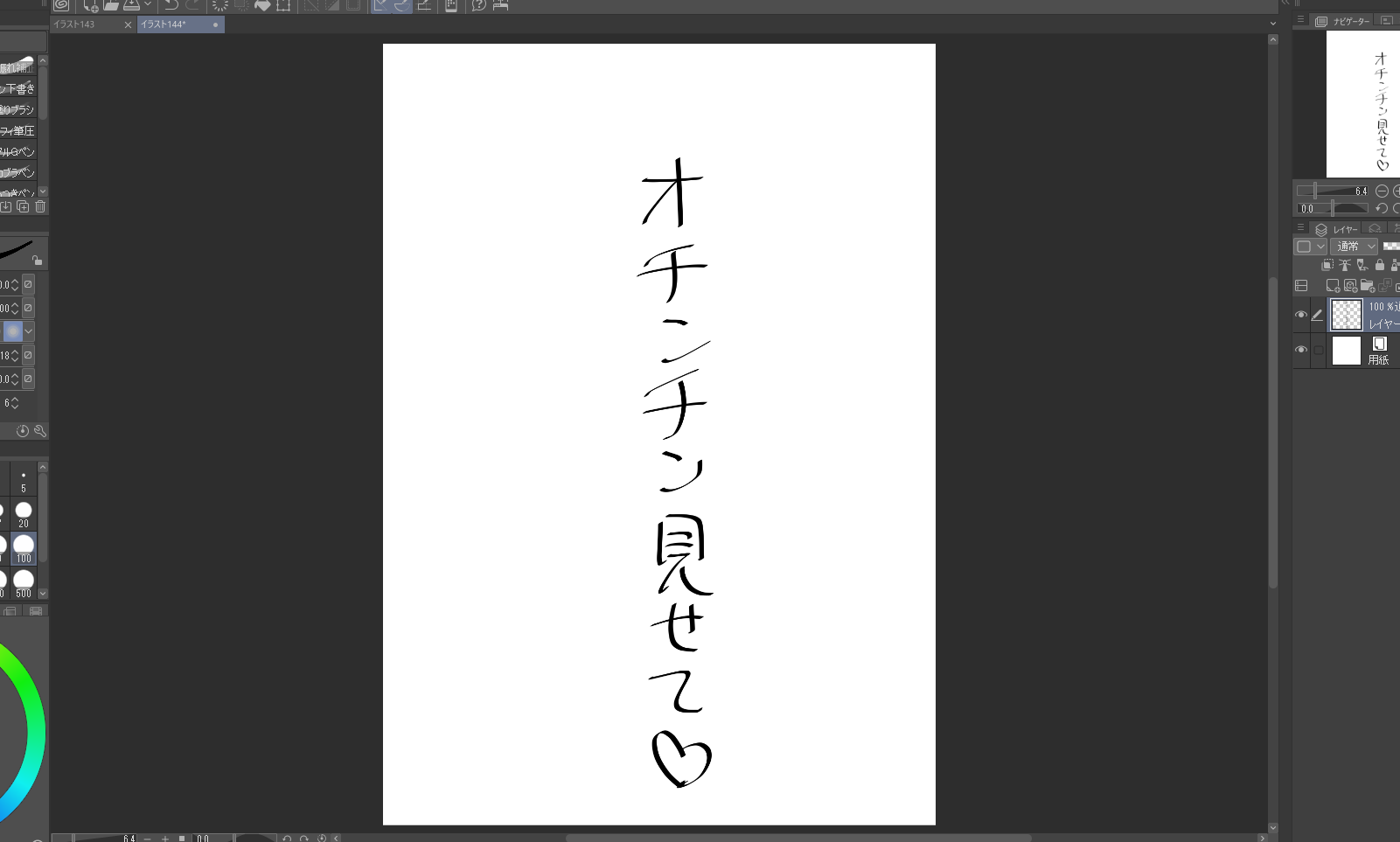Image resolution: width=1400 pixels, height=842 pixels.
Task: Toggle Set as Draft Layer icon
Action: [x=1362, y=265]
